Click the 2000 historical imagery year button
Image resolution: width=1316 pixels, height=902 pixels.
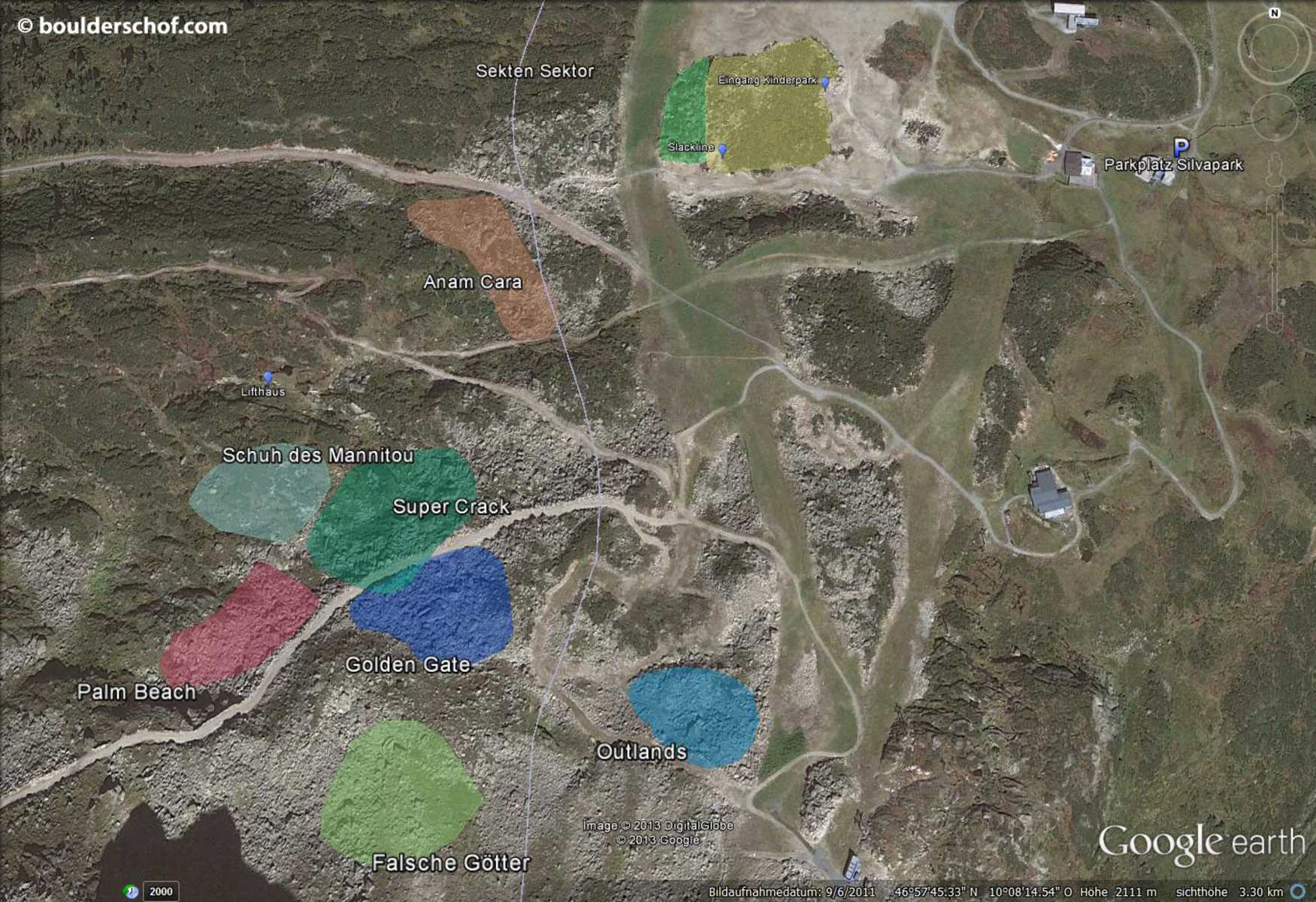click(x=161, y=891)
